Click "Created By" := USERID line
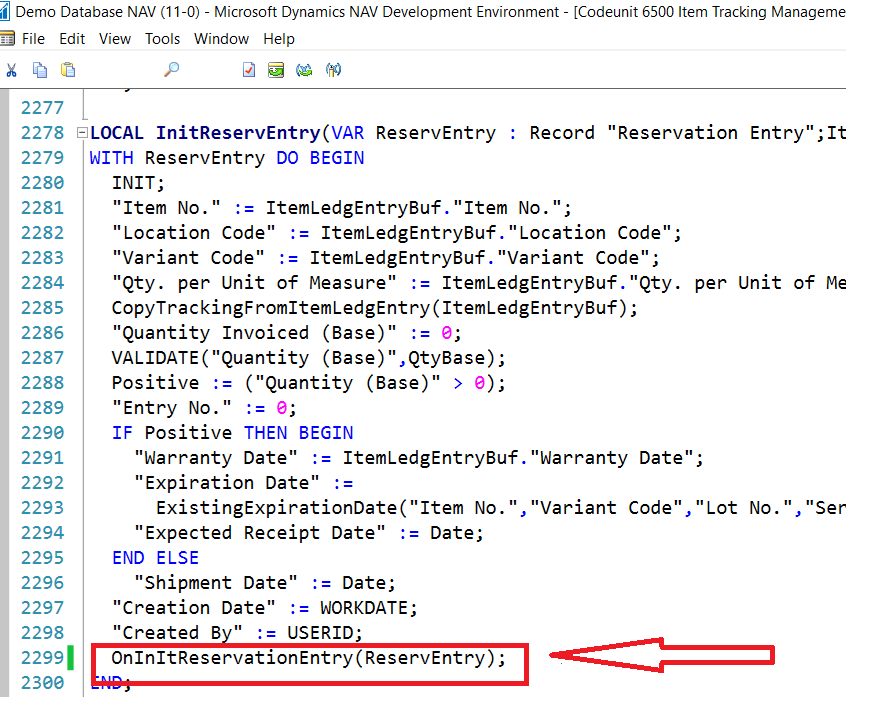Viewport: 882px width, 707px height. [237, 633]
